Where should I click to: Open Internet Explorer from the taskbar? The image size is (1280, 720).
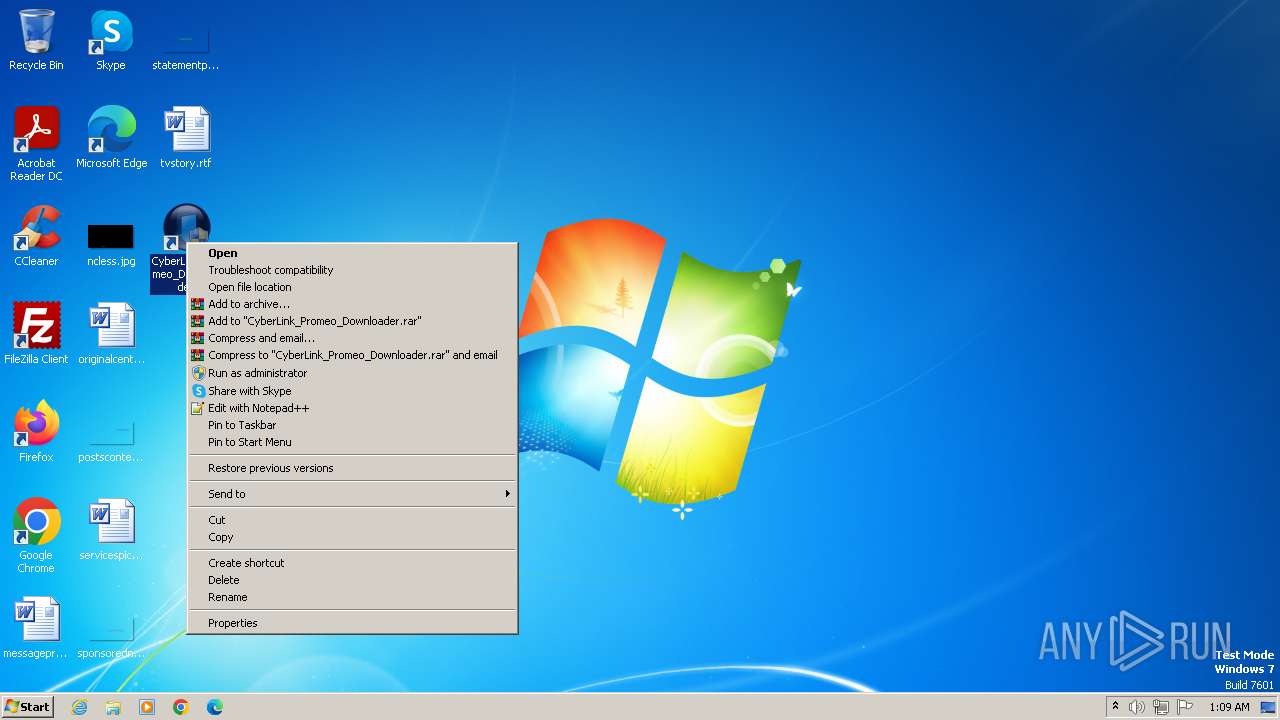tap(79, 707)
